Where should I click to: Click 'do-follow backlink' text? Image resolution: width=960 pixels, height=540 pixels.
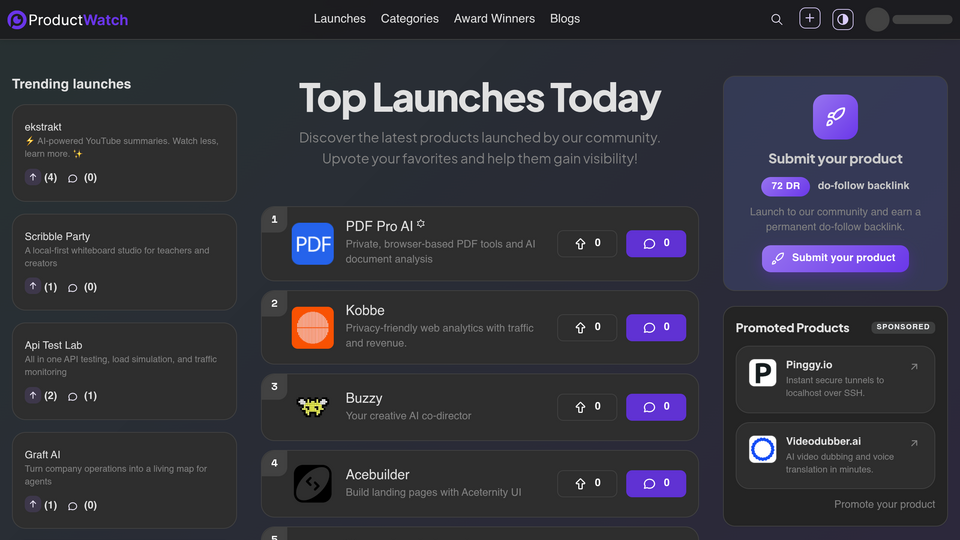863,186
